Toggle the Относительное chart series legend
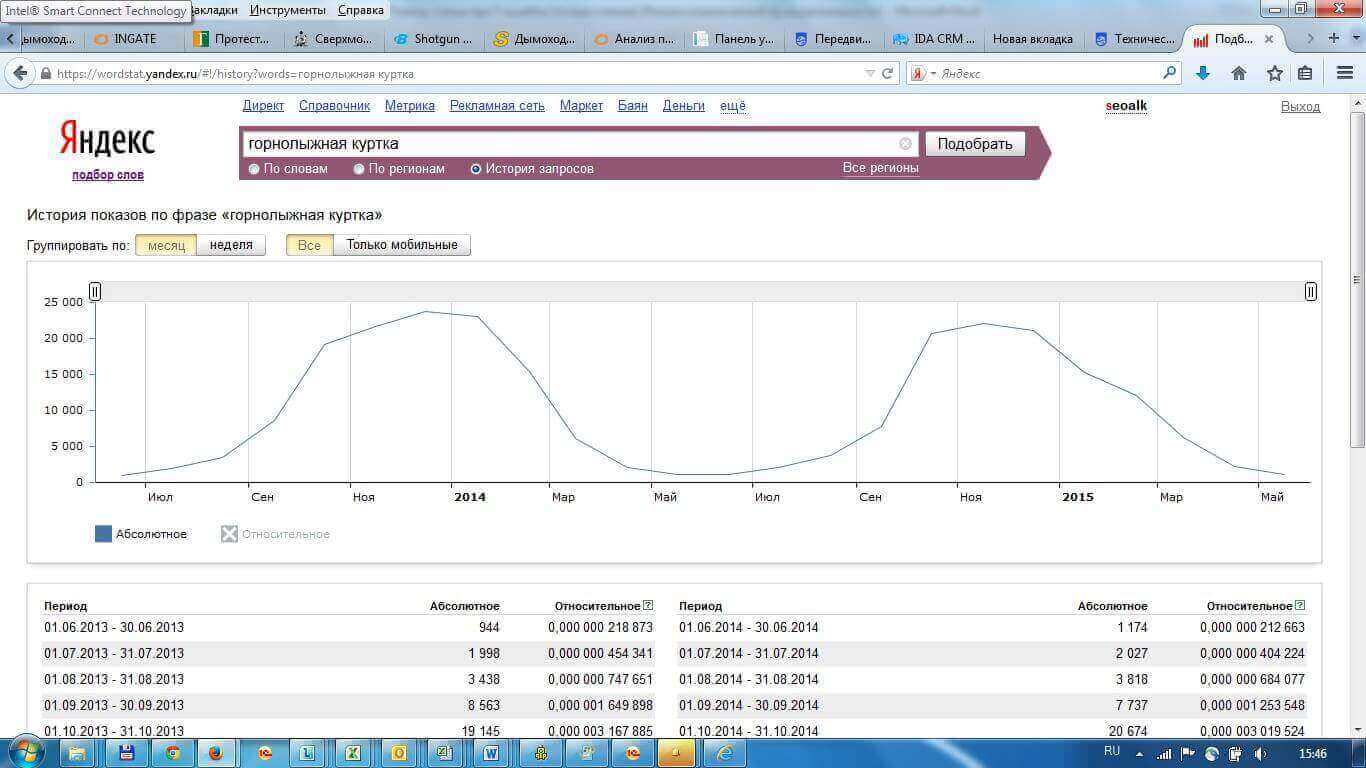The image size is (1366, 768). [x=275, y=534]
